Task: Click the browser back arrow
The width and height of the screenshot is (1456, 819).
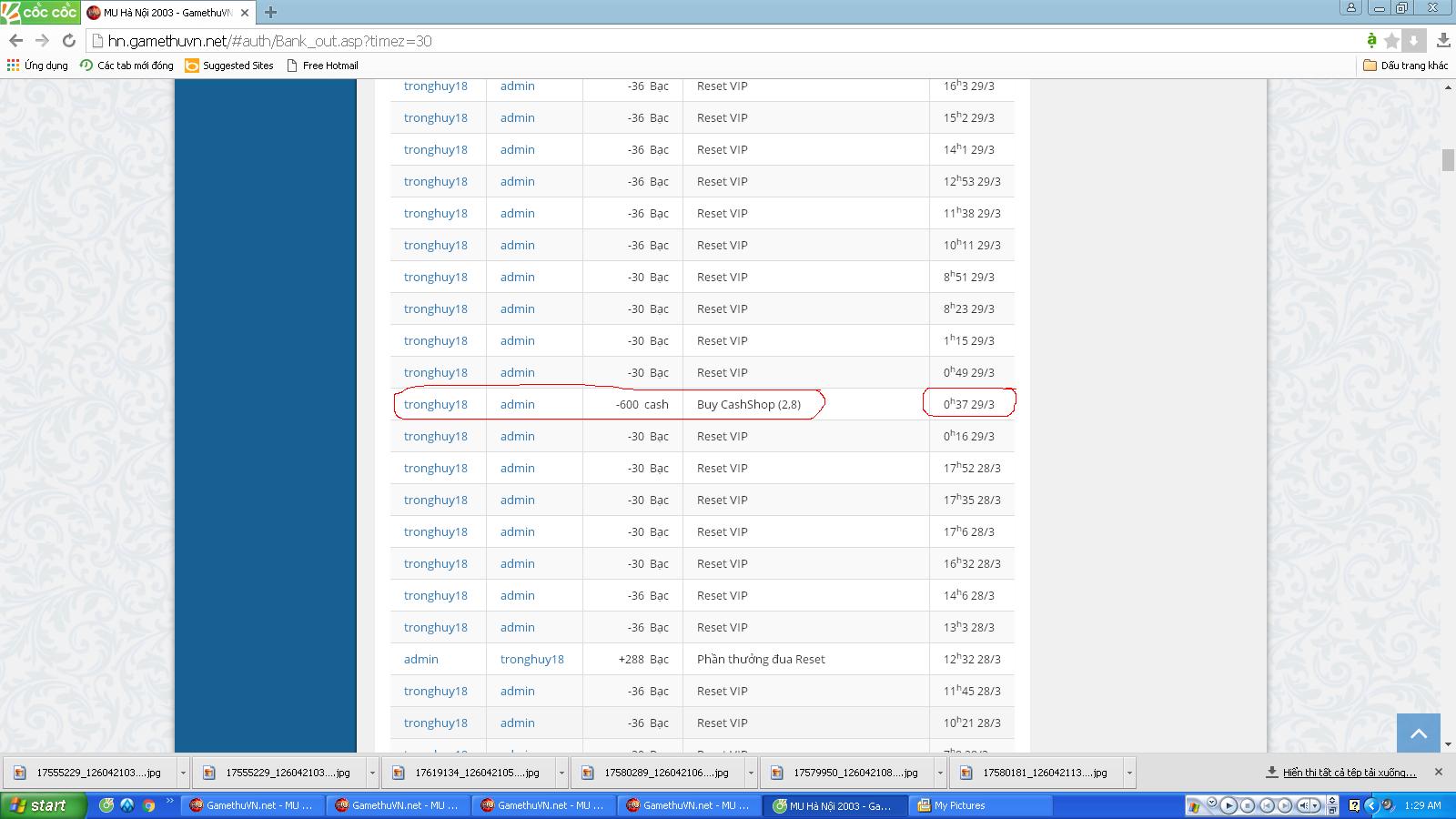Action: click(15, 41)
